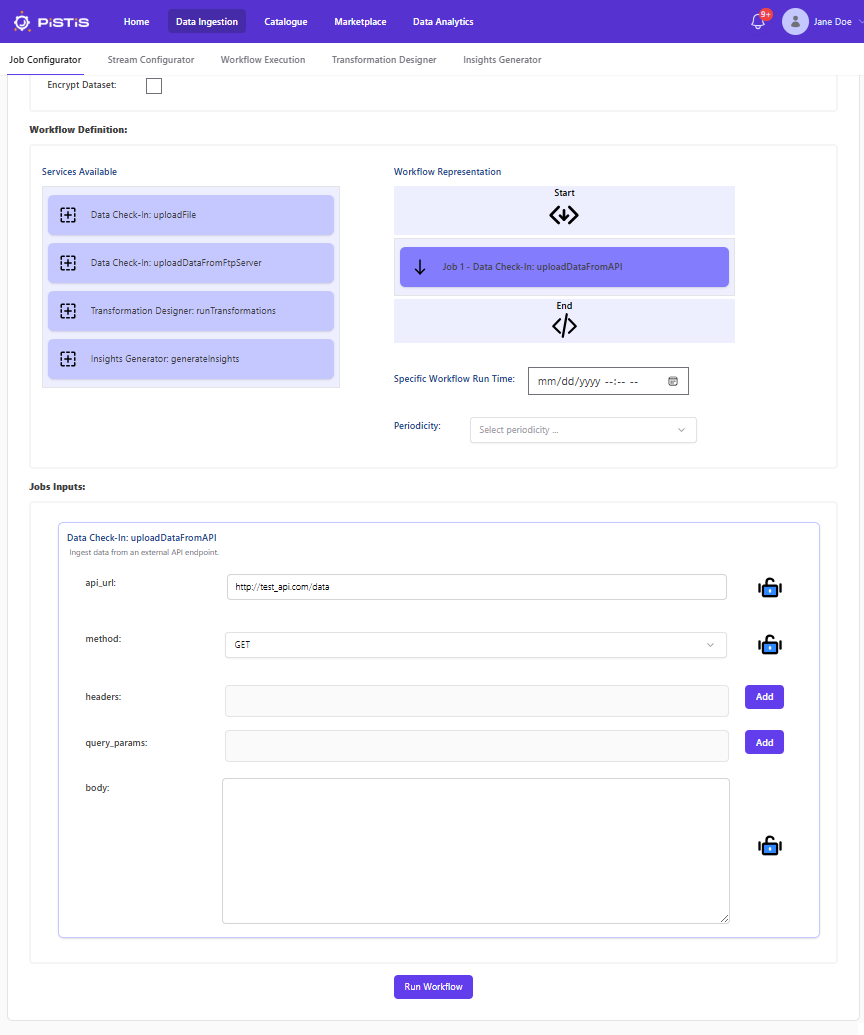Click add icon for Transformation Designer: runTransformations
This screenshot has height=1035, width=864.
click(68, 311)
